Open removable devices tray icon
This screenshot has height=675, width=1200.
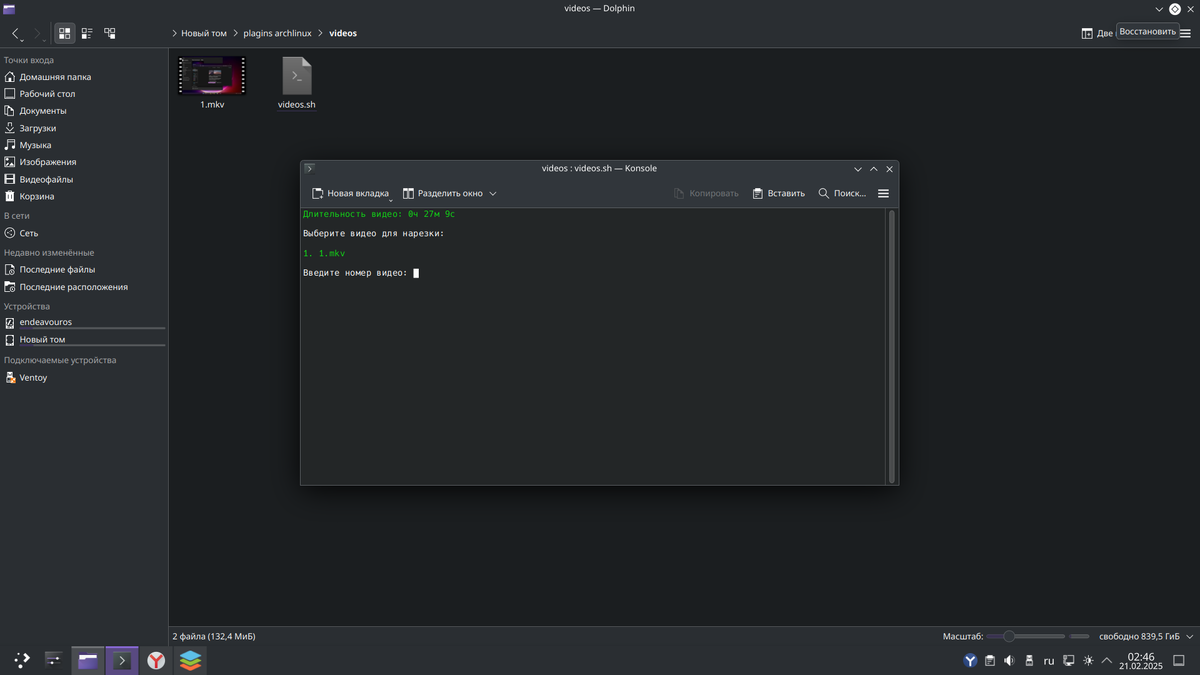point(1029,661)
